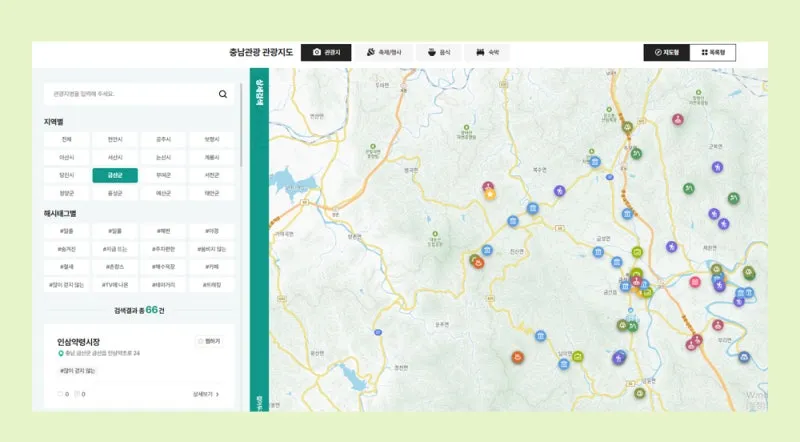Choose the 공주시 region button
The width and height of the screenshot is (800, 442).
point(162,139)
